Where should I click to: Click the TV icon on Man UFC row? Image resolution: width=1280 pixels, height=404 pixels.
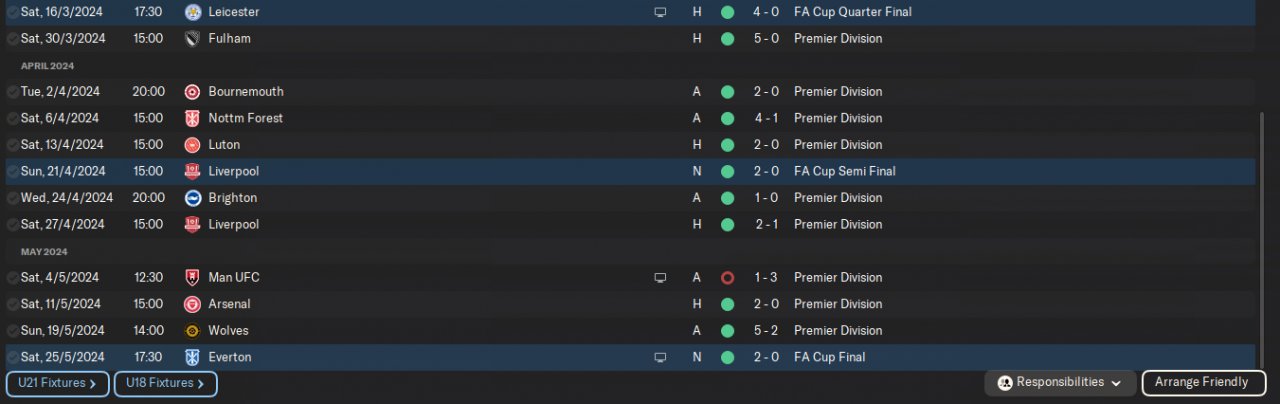pyautogui.click(x=659, y=278)
